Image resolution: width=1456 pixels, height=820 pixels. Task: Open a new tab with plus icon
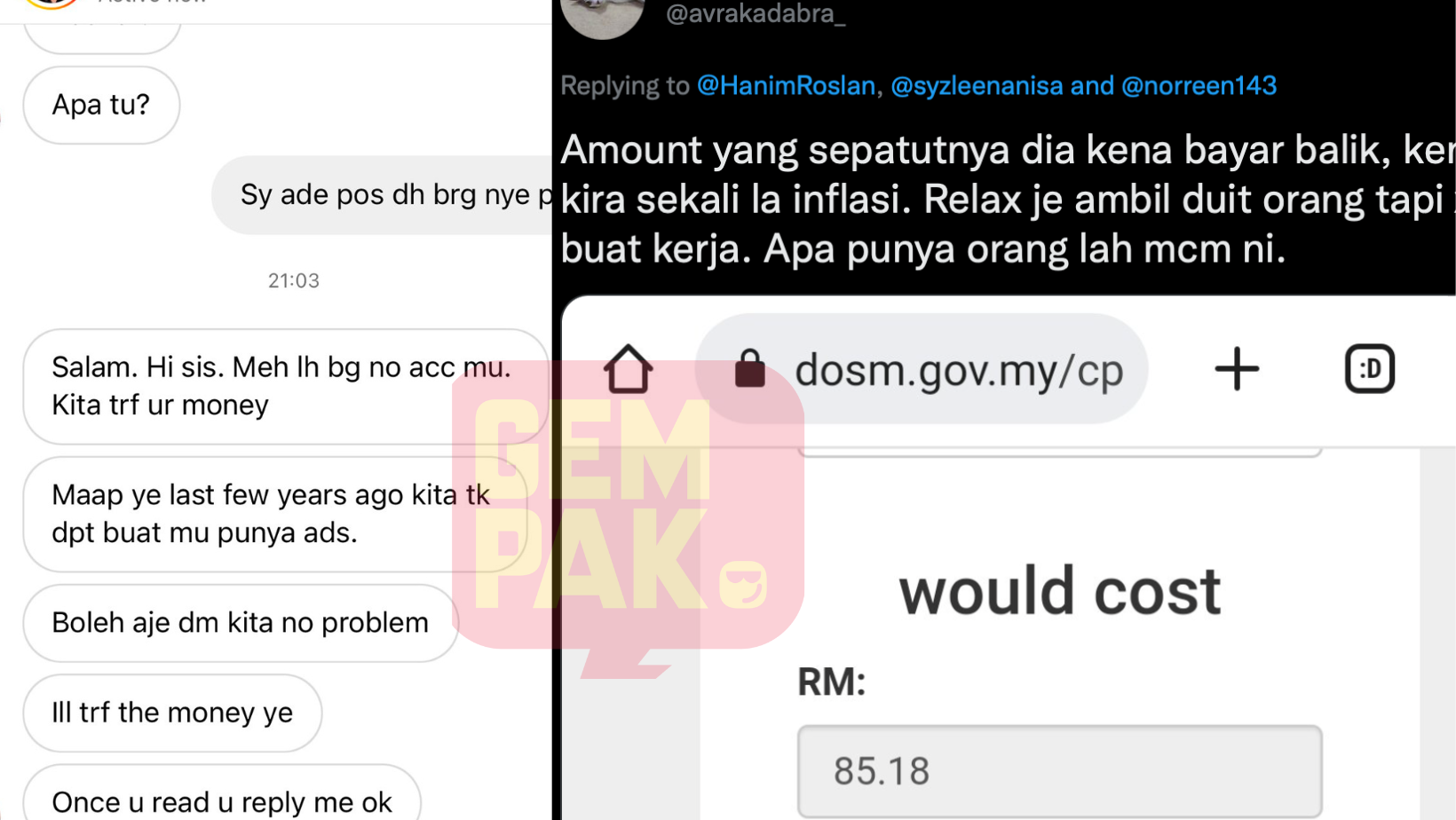point(1237,368)
